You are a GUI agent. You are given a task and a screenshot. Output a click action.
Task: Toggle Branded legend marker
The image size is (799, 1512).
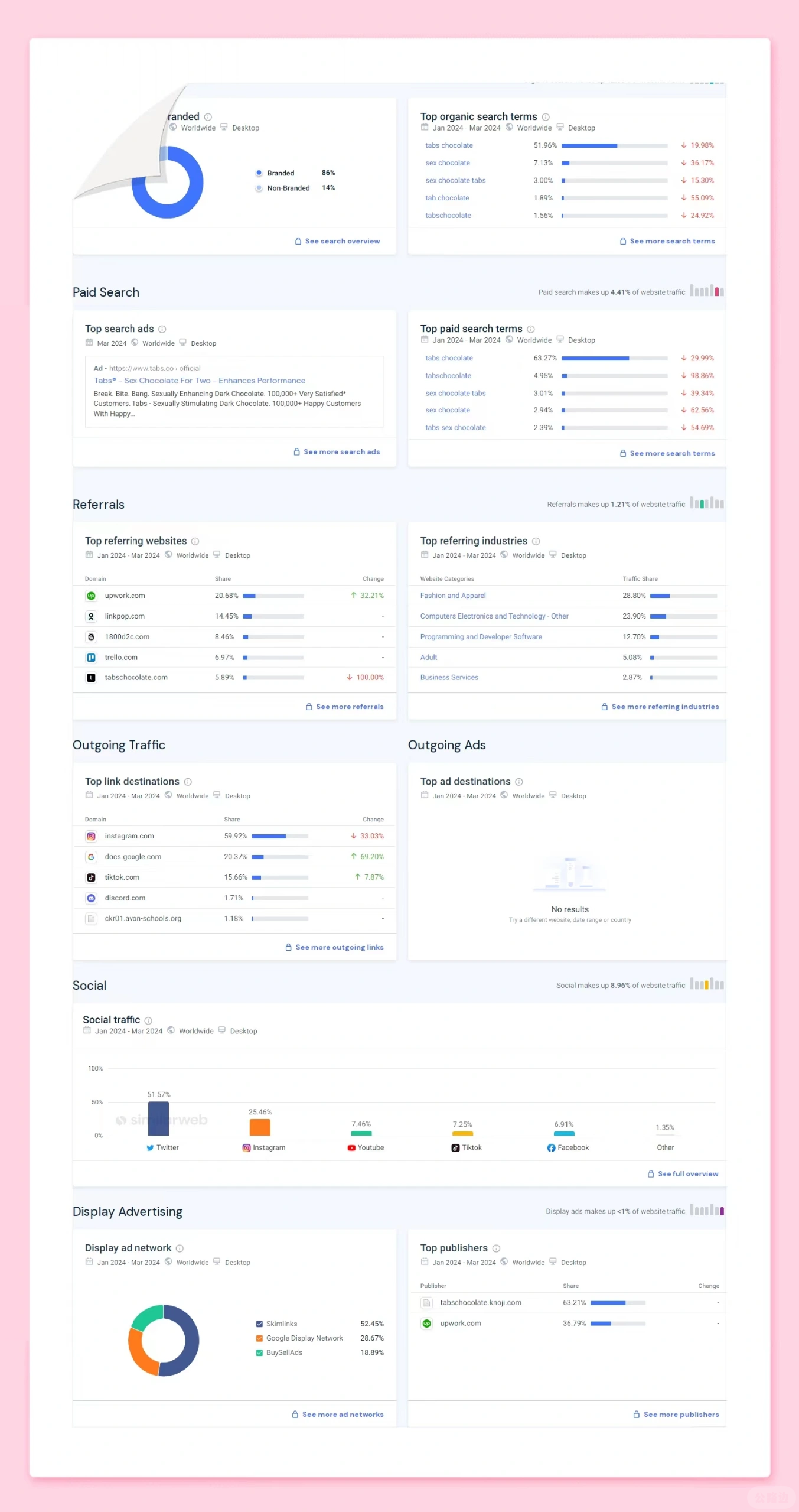[x=259, y=173]
